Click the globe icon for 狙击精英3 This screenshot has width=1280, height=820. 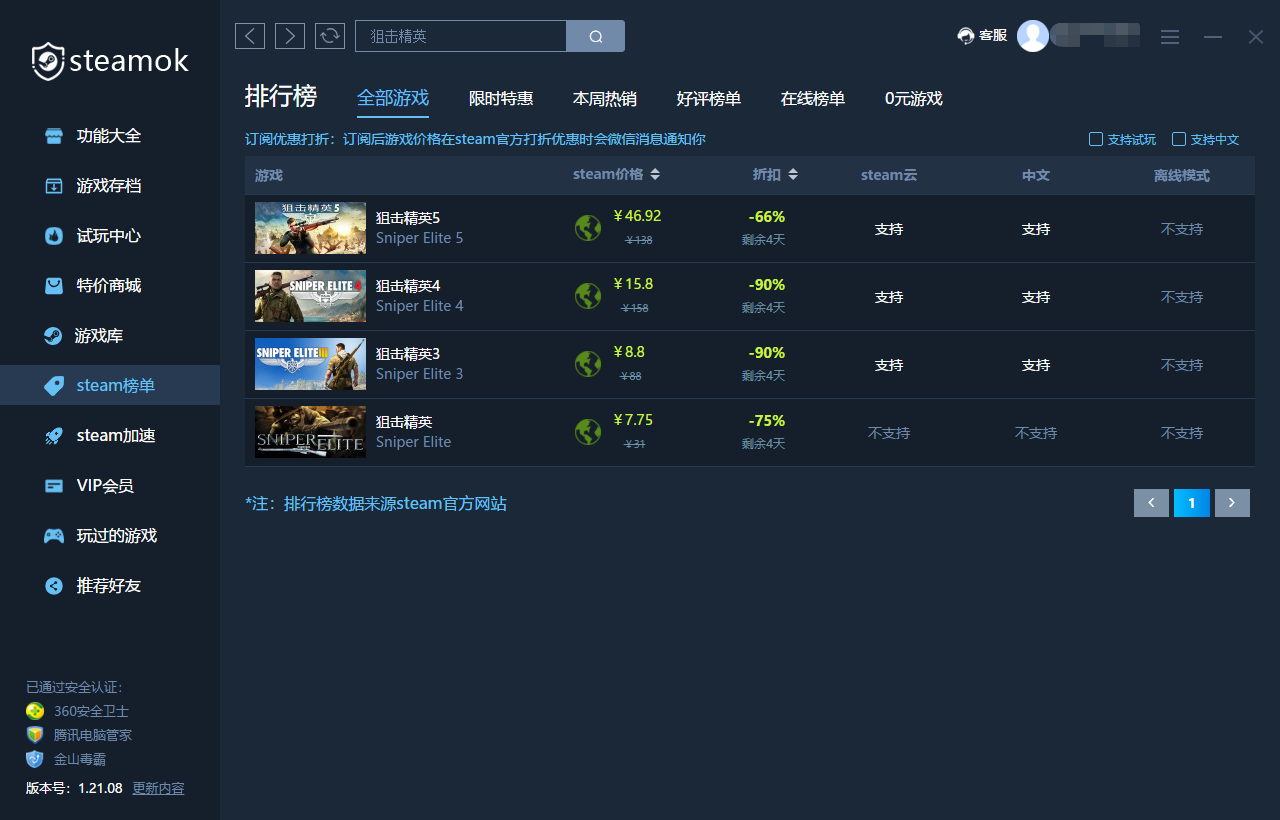point(588,364)
